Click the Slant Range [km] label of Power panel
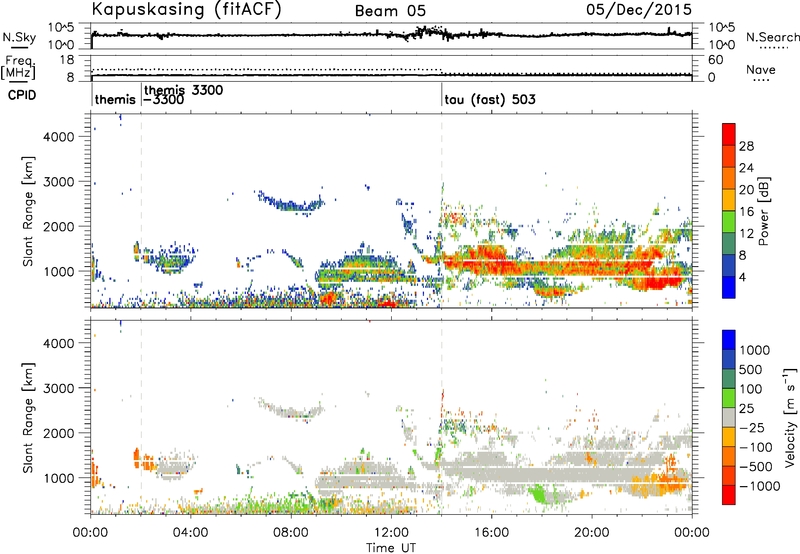The width and height of the screenshot is (800, 554). click(29, 211)
